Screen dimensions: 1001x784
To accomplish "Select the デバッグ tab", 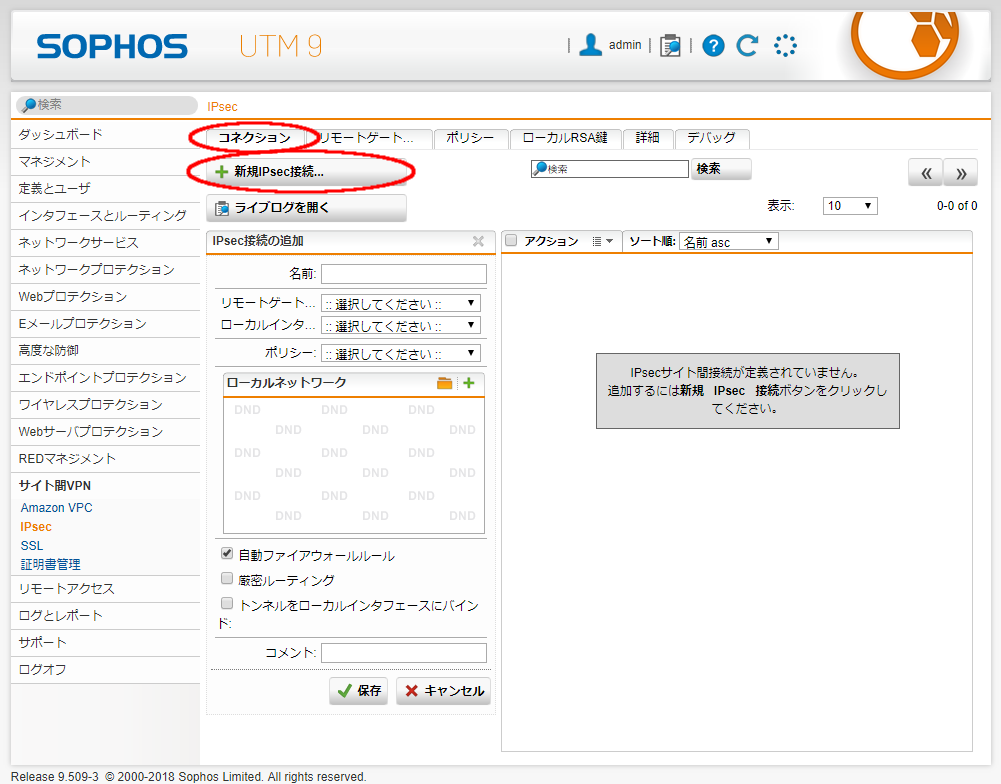I will 711,138.
